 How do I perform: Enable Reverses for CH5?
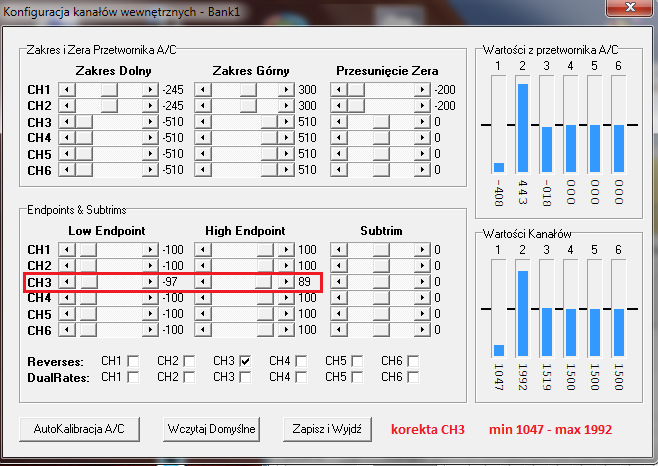coord(357,360)
